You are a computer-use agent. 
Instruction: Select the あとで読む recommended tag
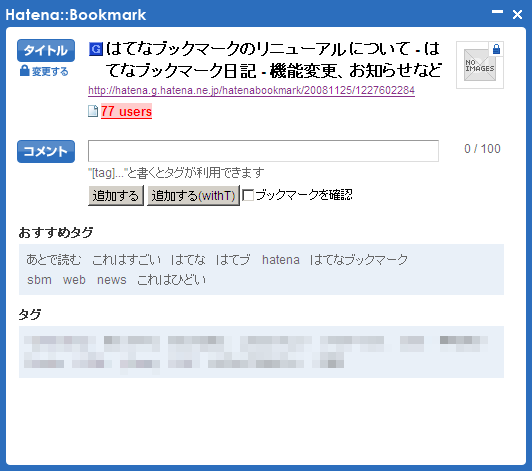tap(54, 260)
